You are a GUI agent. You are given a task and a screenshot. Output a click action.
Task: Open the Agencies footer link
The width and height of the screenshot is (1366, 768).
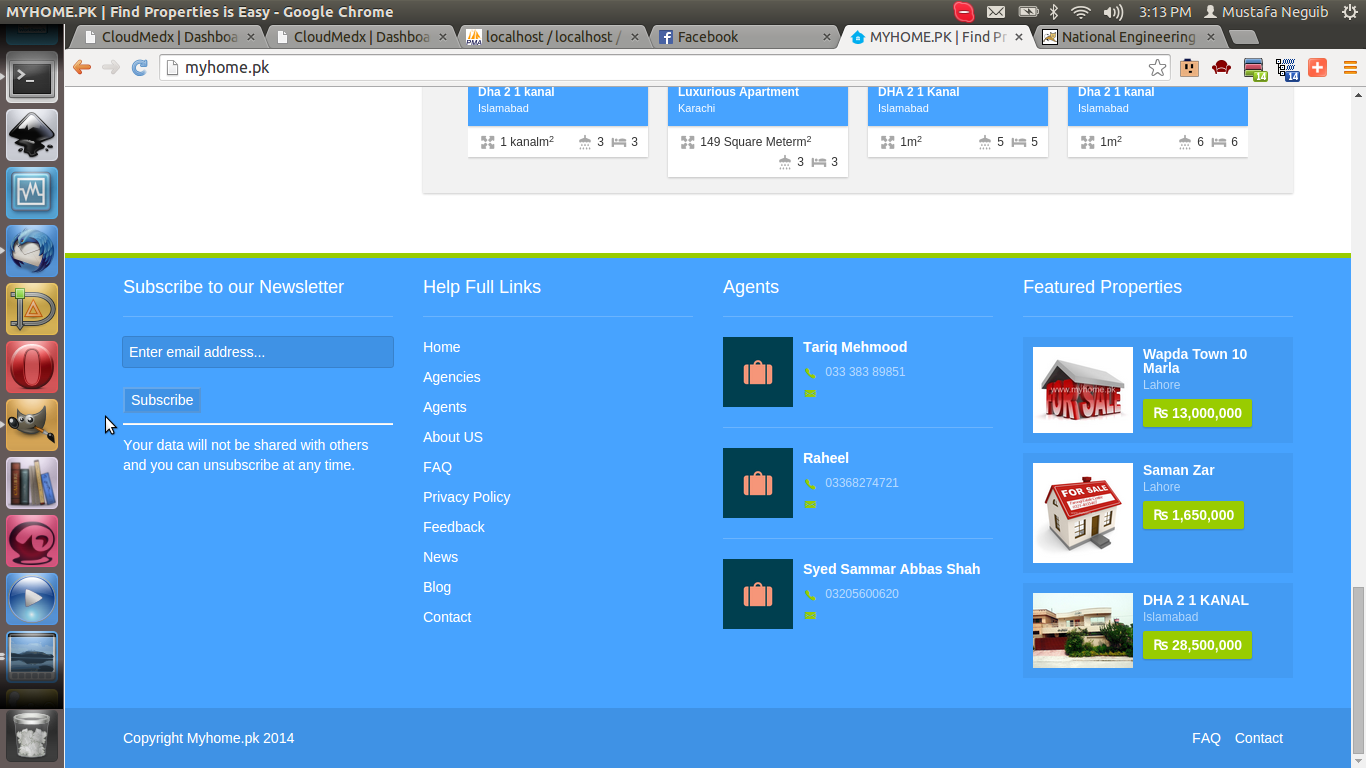pos(452,377)
